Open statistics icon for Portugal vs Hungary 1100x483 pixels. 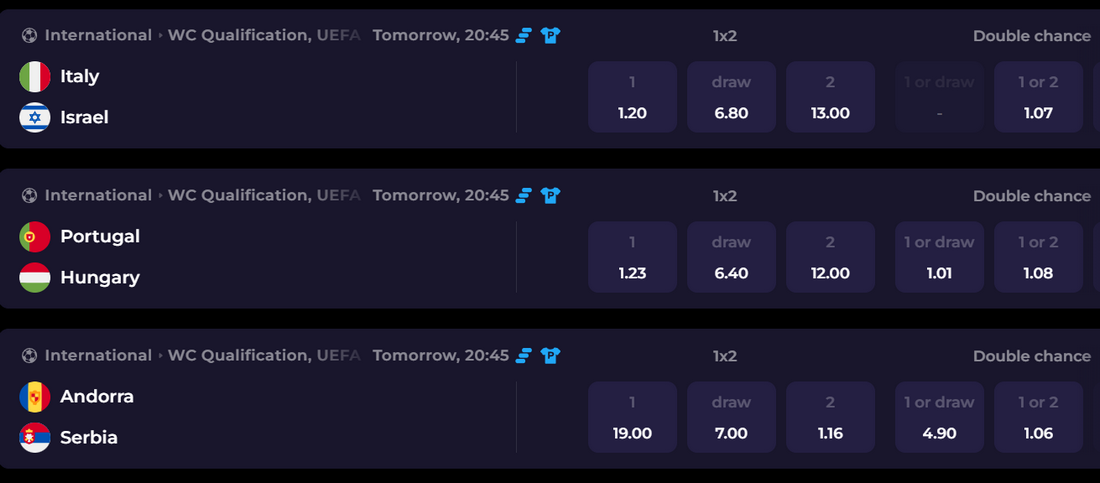[525, 196]
